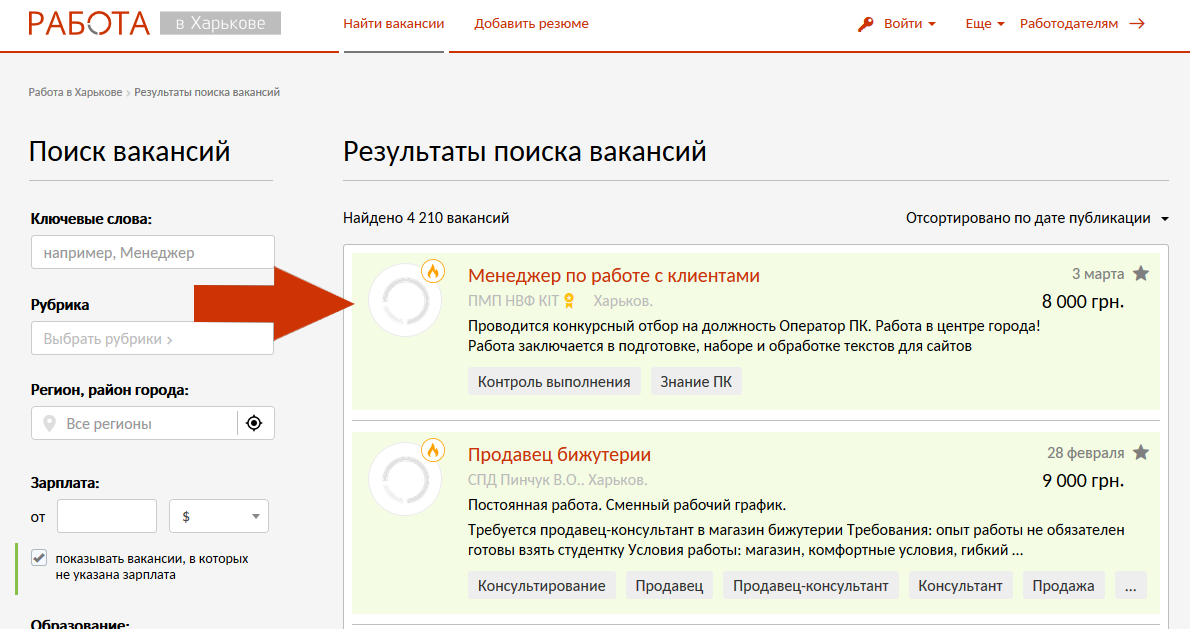The width and height of the screenshot is (1190, 629).
Task: Click the geolocation target icon in region field
Action: coord(255,423)
